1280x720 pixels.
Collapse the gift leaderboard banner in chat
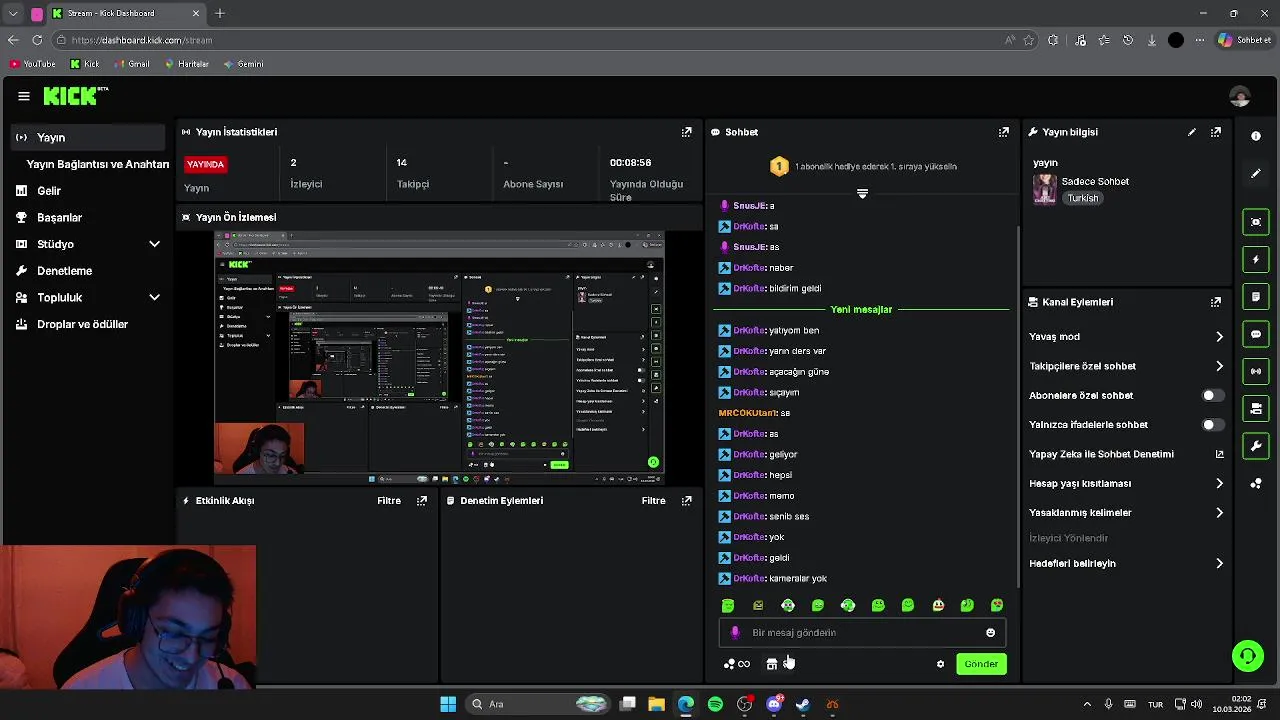click(x=862, y=194)
